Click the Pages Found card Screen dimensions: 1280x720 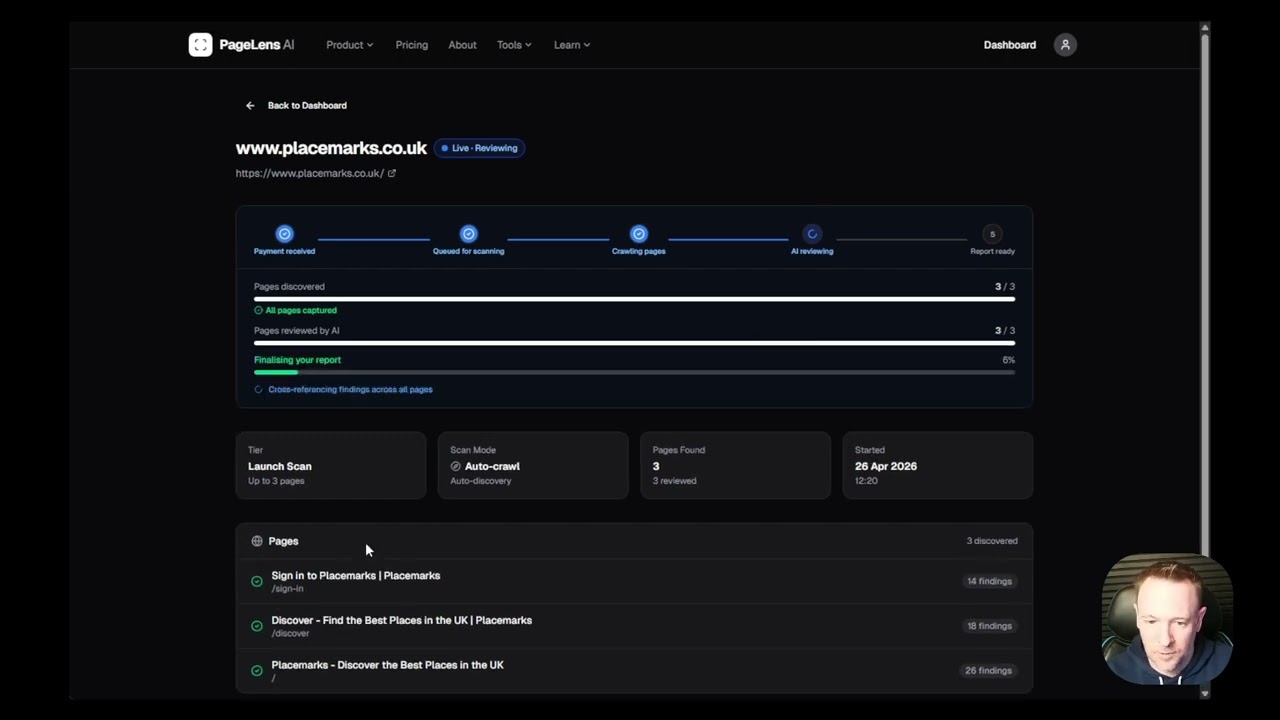[x=735, y=465]
